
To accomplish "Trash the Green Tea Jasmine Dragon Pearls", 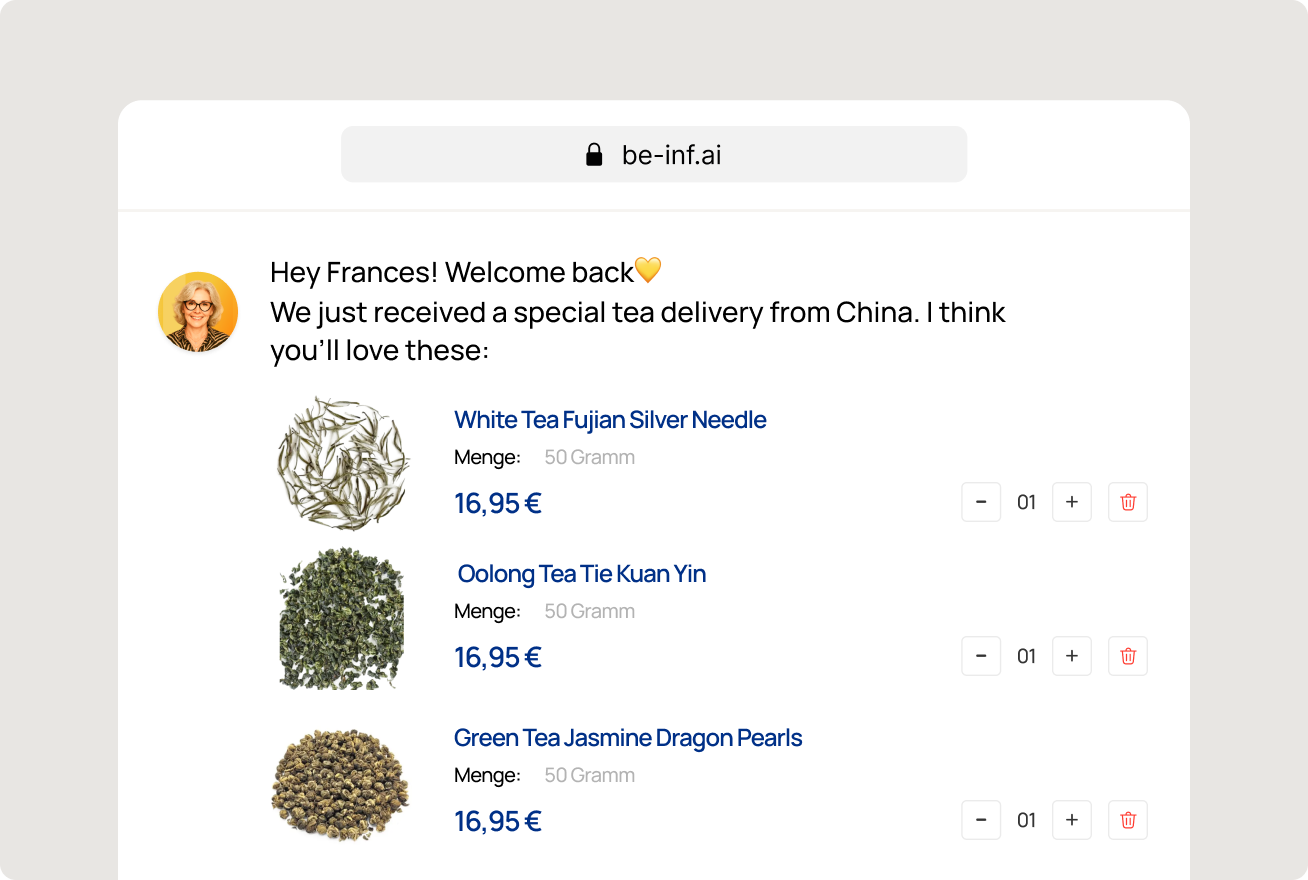I will 1128,820.
